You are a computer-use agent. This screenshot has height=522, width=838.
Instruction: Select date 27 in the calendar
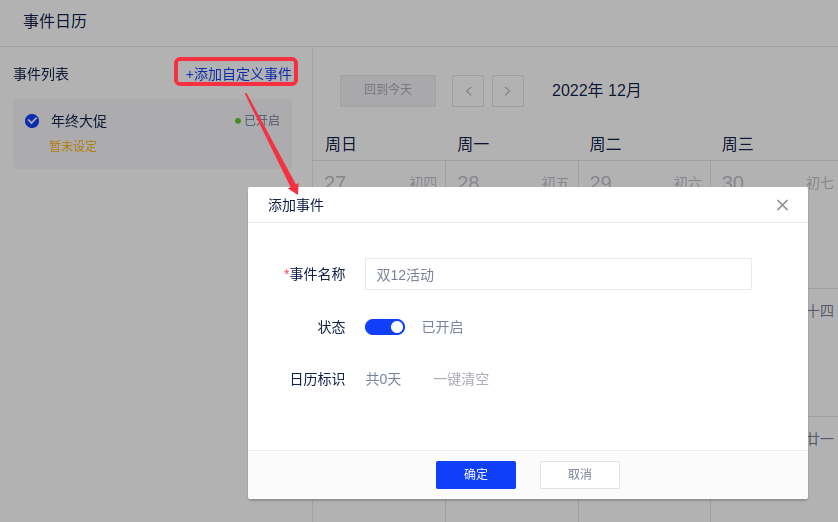point(336,182)
